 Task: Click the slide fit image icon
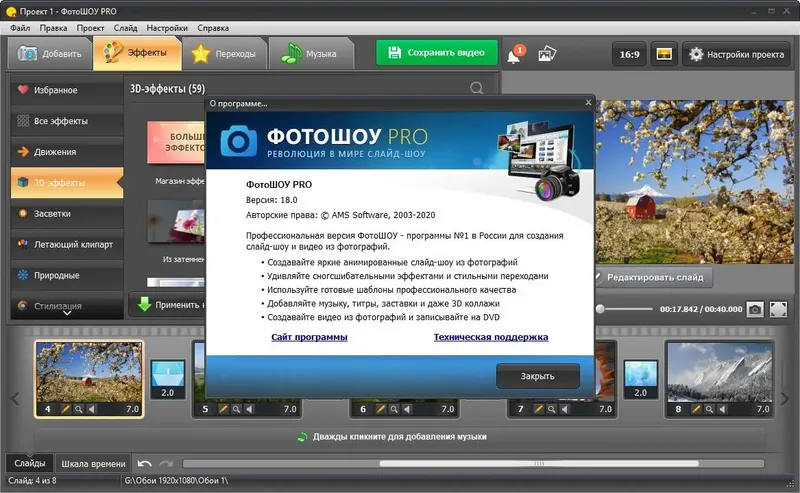(x=664, y=54)
